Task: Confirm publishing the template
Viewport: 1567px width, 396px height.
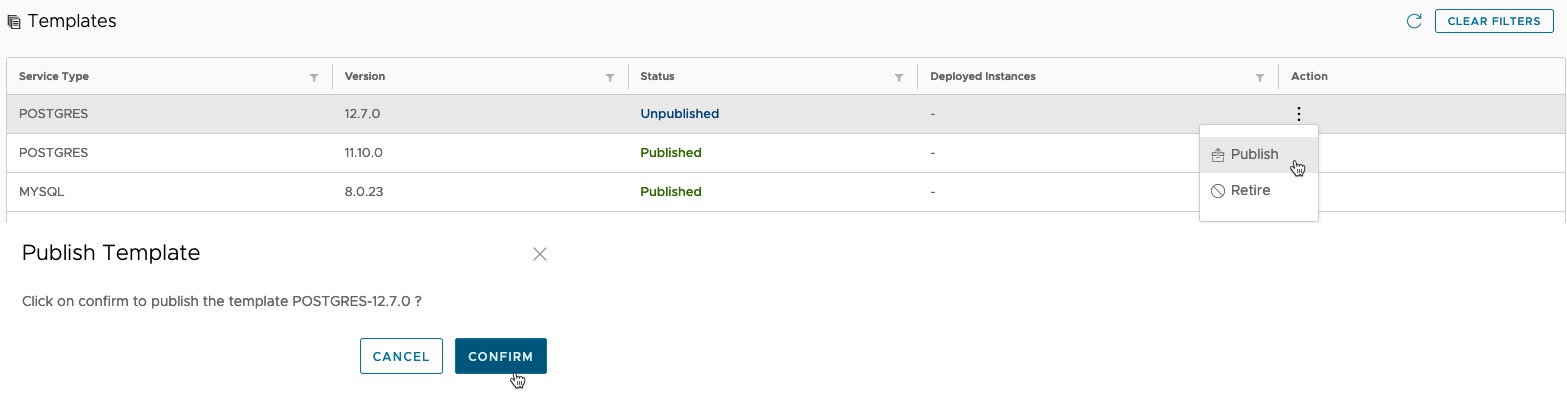Action: tap(501, 356)
